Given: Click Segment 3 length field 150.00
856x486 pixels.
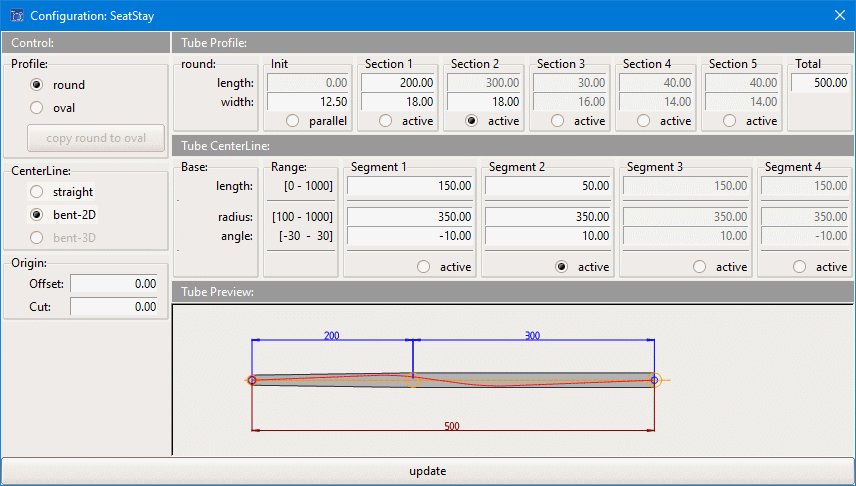Looking at the screenshot, I should click(x=687, y=186).
